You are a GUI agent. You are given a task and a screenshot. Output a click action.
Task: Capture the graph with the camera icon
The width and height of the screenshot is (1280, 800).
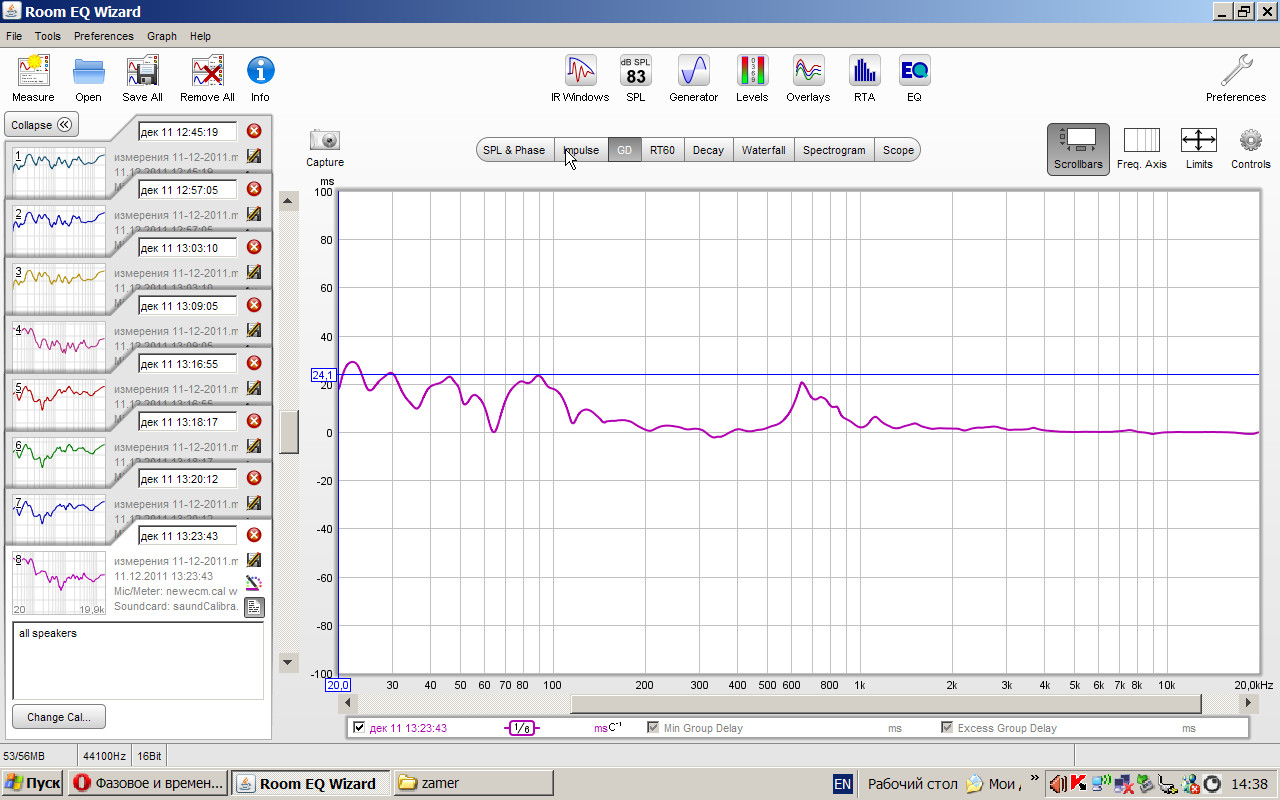click(325, 147)
